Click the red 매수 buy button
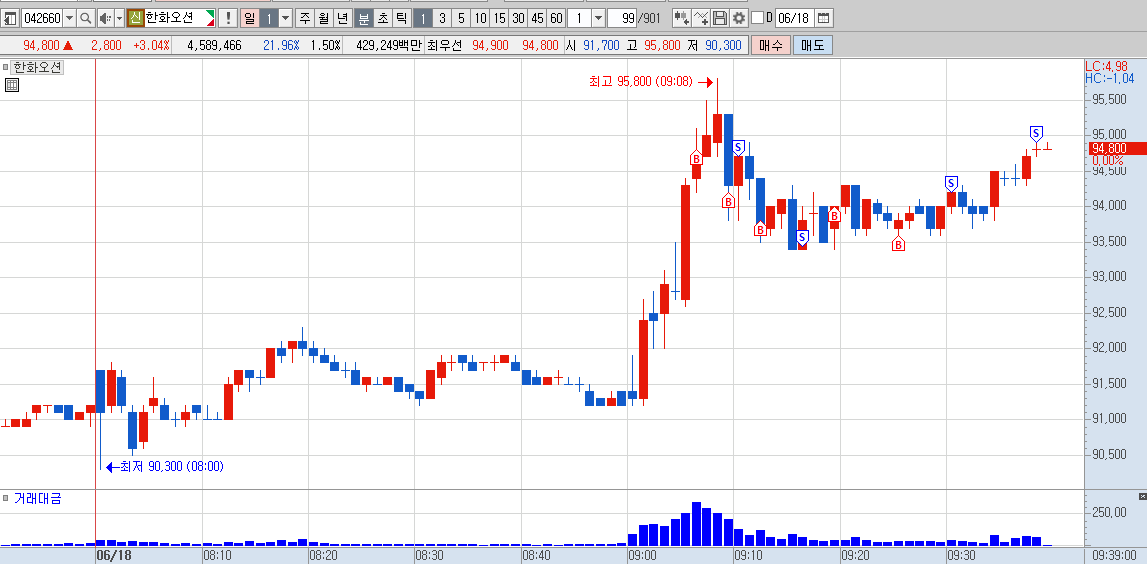The height and width of the screenshot is (564, 1147). [770, 45]
